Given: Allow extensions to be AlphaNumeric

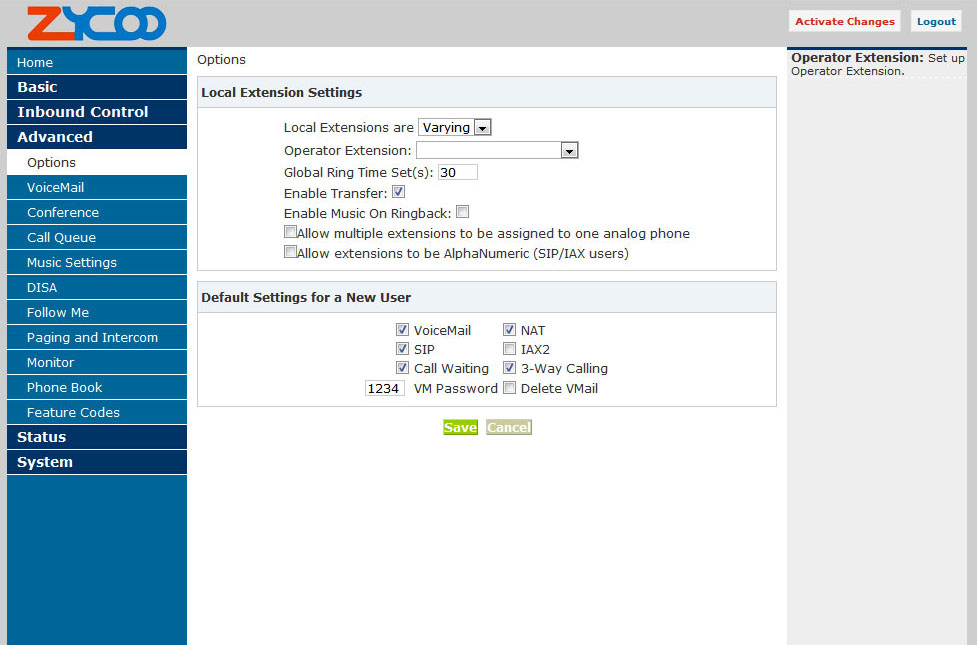Looking at the screenshot, I should pos(291,253).
